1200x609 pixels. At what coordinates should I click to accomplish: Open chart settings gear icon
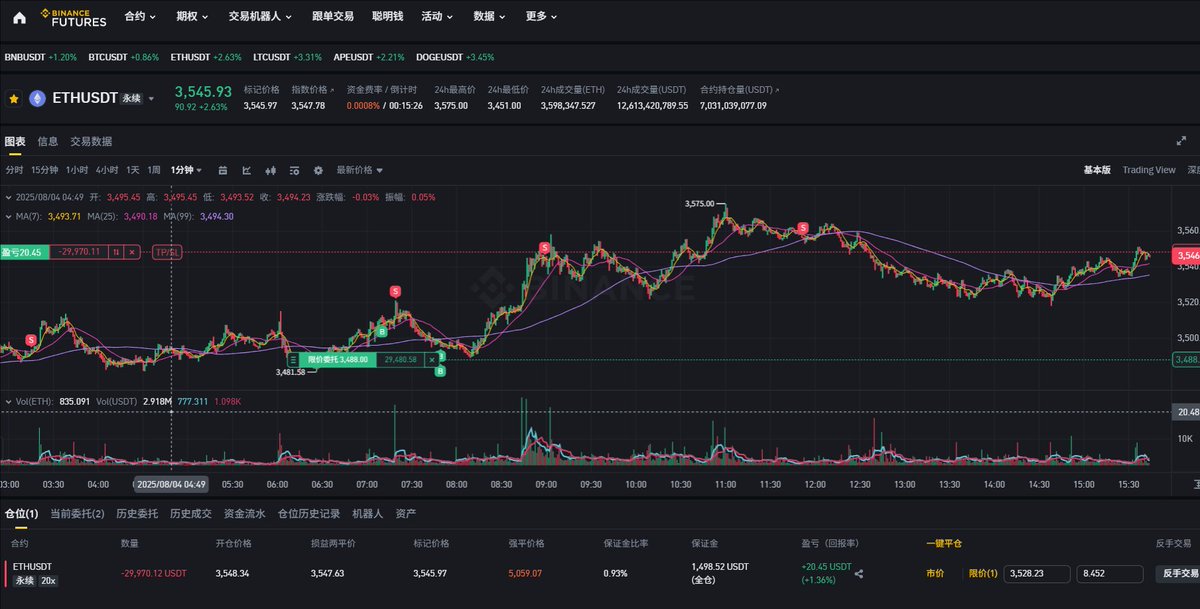(x=318, y=170)
